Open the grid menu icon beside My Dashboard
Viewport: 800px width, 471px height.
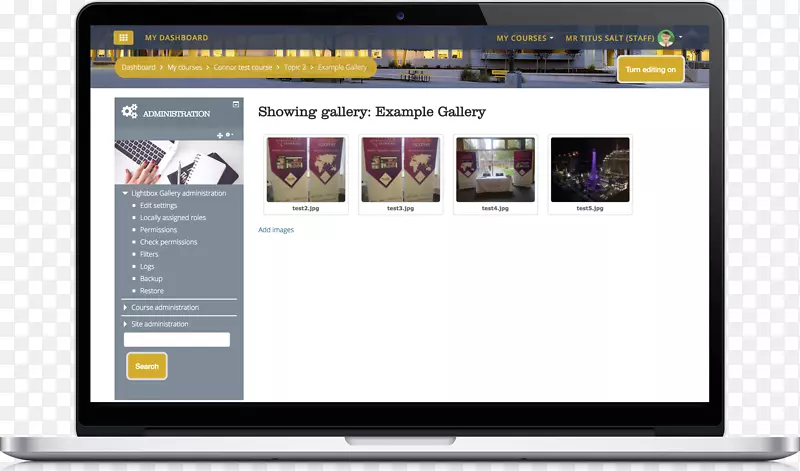123,38
